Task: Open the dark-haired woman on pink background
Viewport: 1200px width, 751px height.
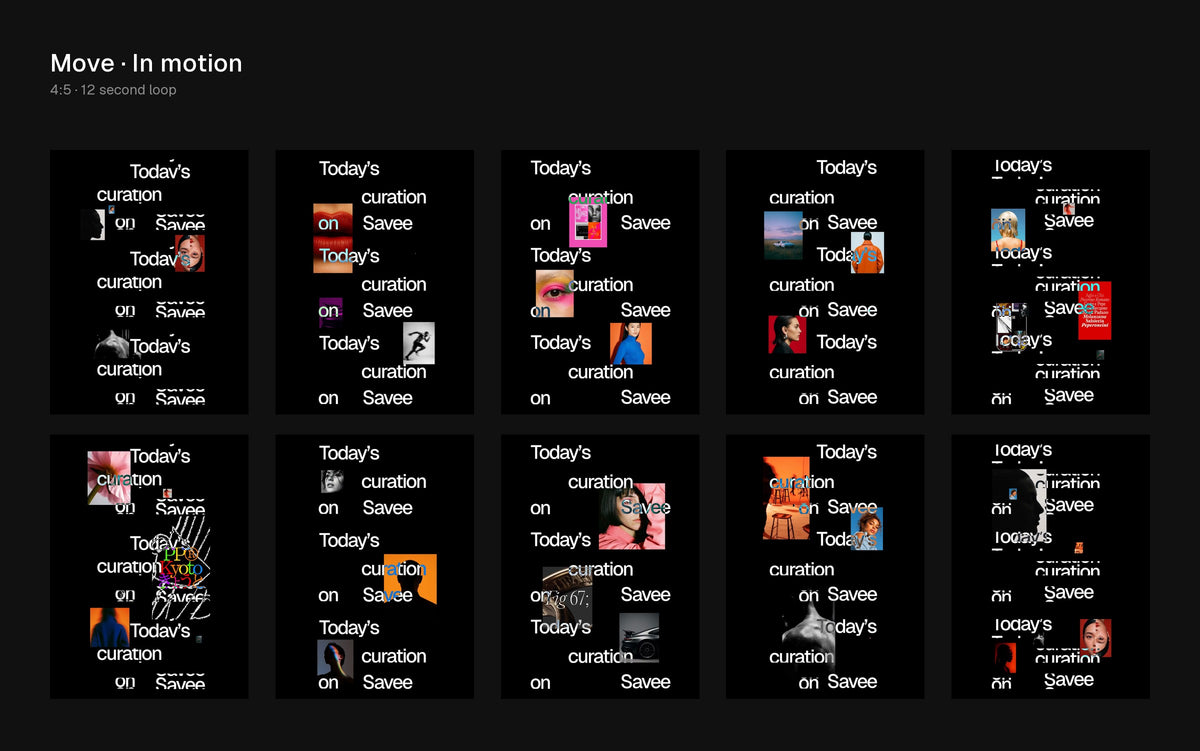Action: click(632, 516)
